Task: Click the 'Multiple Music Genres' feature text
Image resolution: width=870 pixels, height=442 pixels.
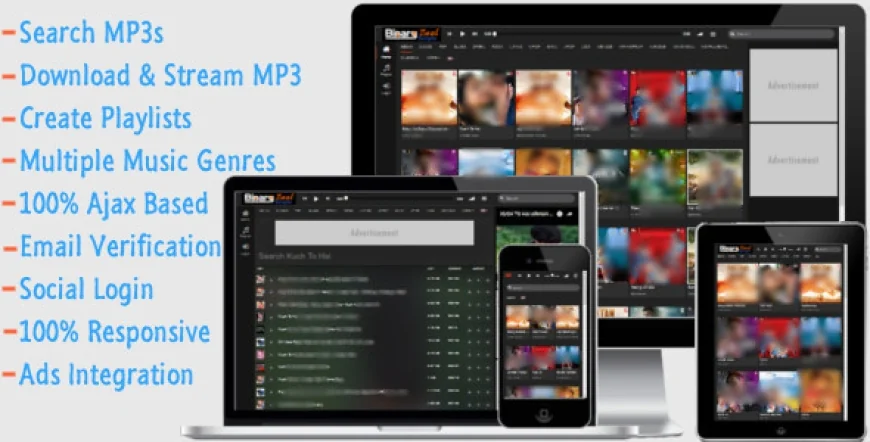Action: click(148, 161)
